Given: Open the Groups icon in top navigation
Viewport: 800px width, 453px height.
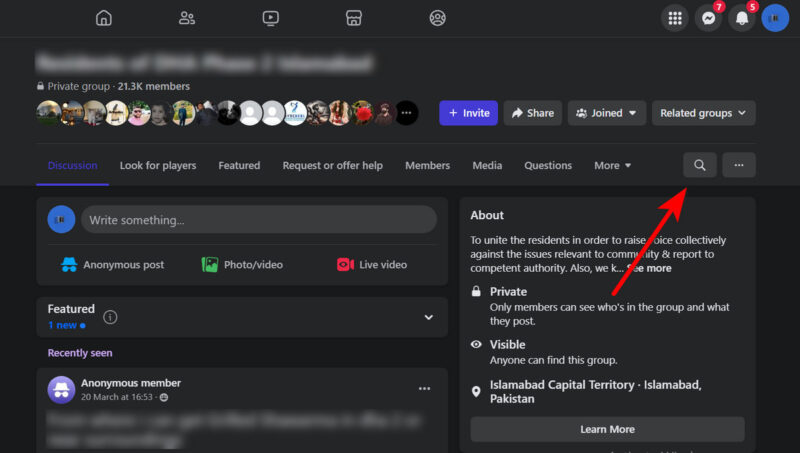Looking at the screenshot, I should (x=437, y=18).
